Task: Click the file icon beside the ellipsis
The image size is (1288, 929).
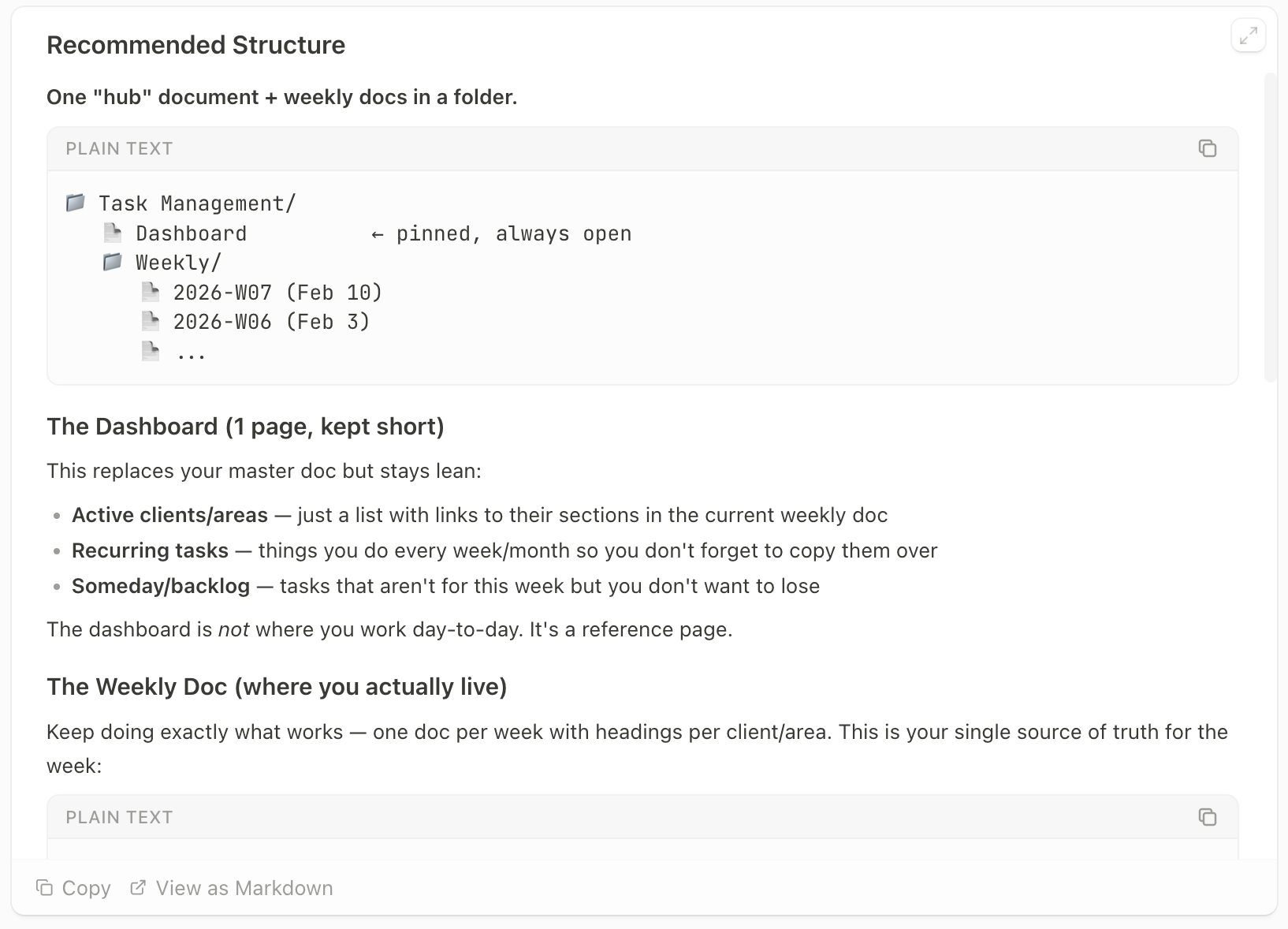Action: 150,351
